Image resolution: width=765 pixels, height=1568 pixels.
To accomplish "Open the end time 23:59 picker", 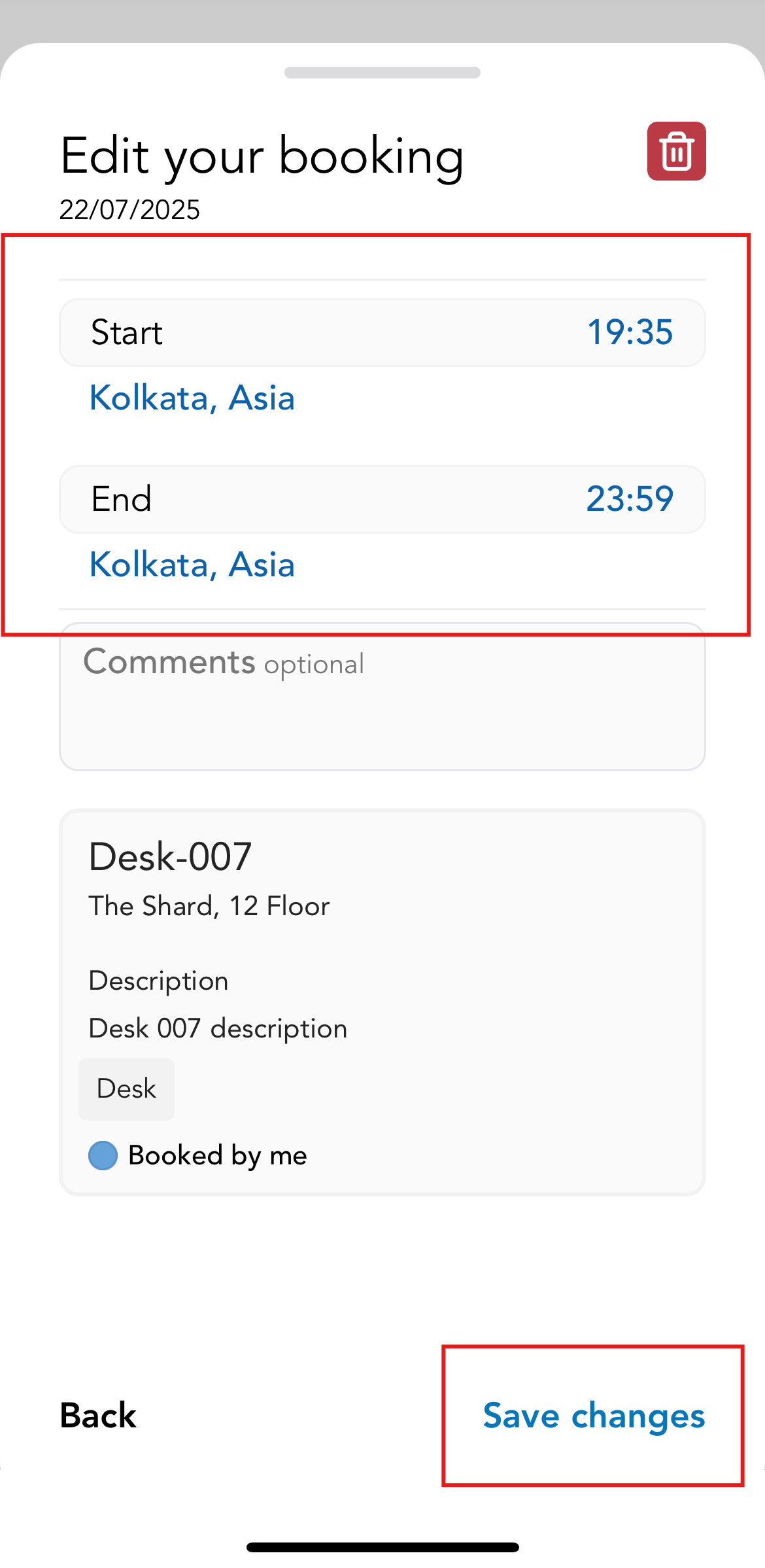I will tap(630, 499).
